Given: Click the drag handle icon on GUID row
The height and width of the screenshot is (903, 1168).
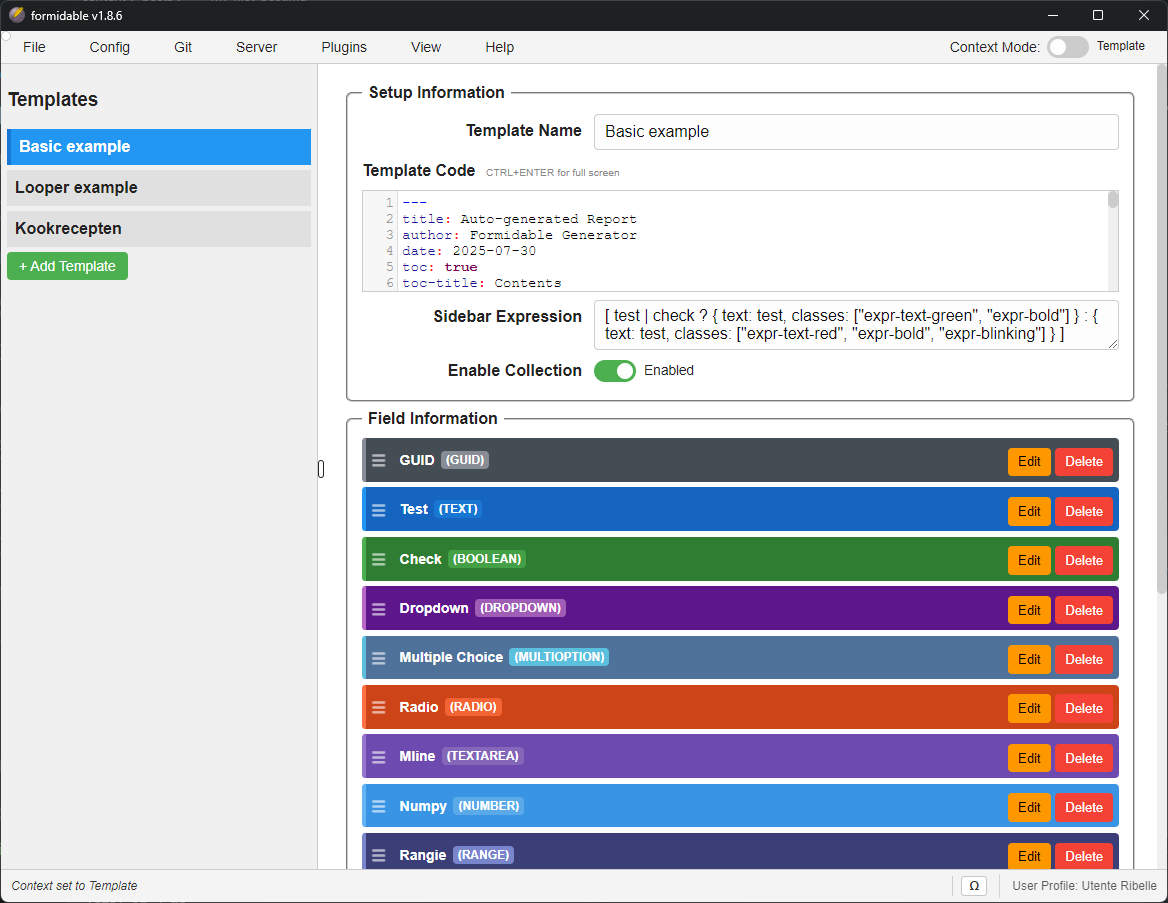Looking at the screenshot, I should coord(378,460).
